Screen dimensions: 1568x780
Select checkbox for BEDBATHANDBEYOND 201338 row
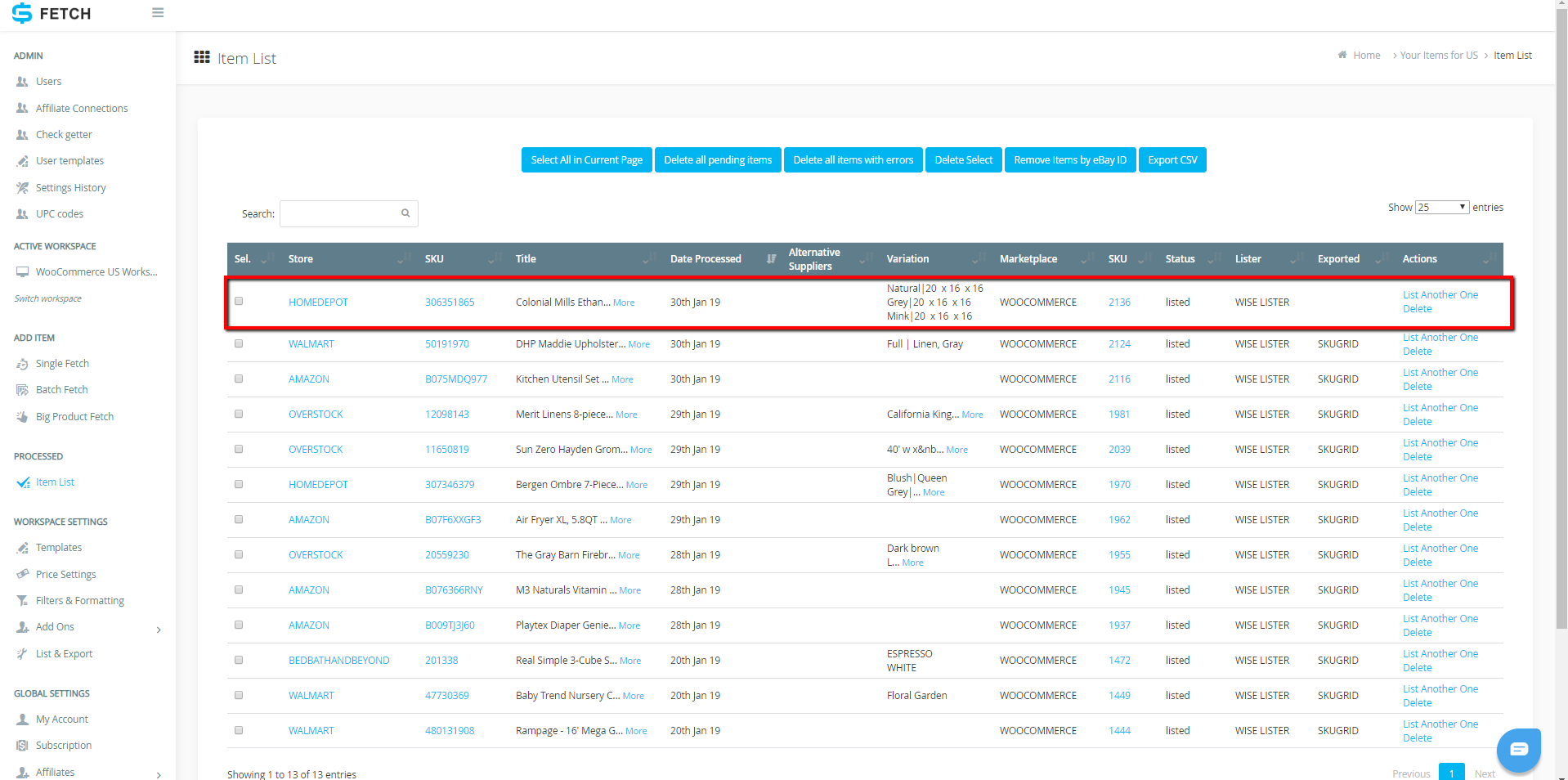[239, 660]
